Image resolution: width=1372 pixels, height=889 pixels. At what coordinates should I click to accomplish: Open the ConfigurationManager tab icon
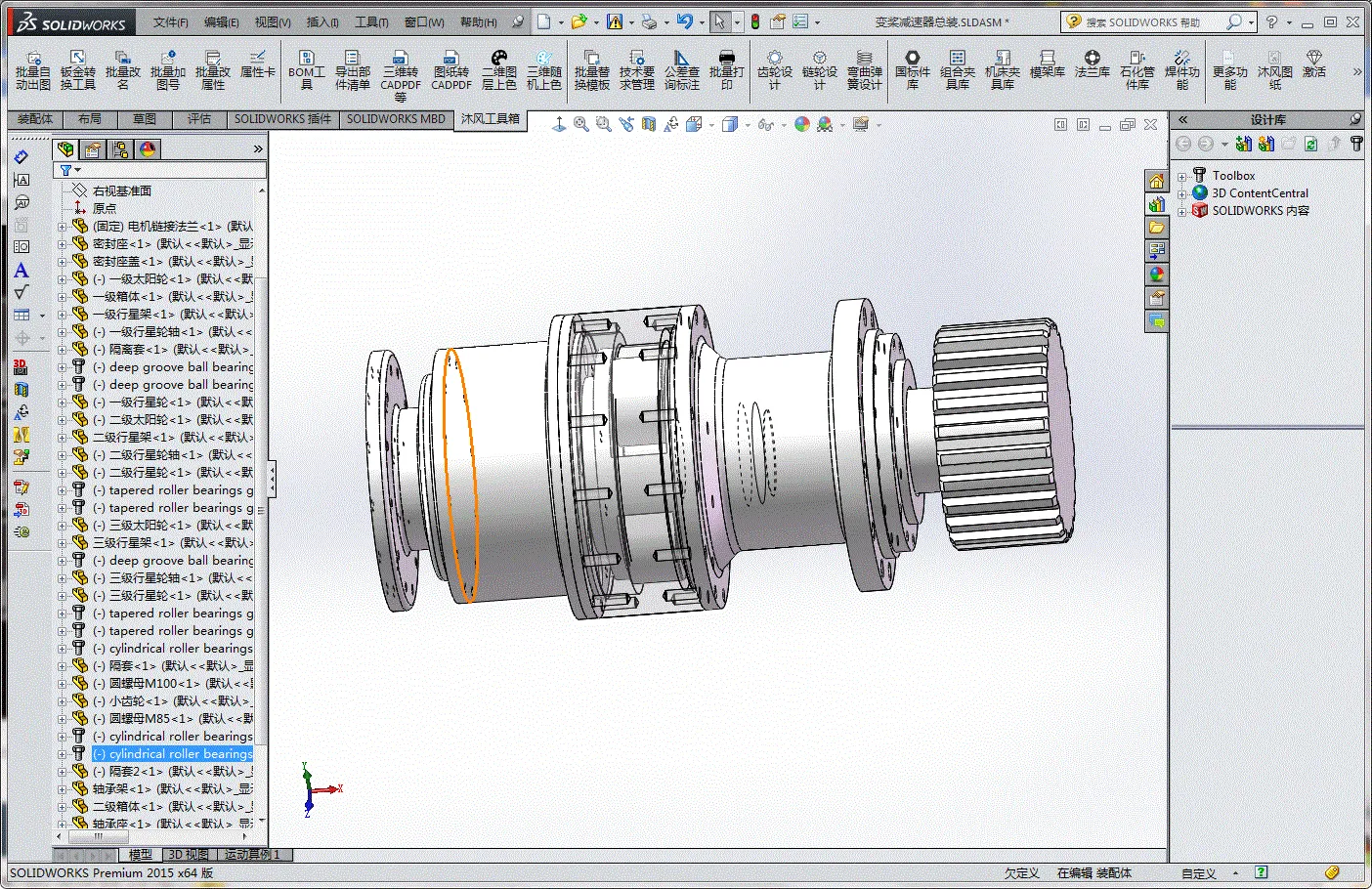[x=120, y=149]
